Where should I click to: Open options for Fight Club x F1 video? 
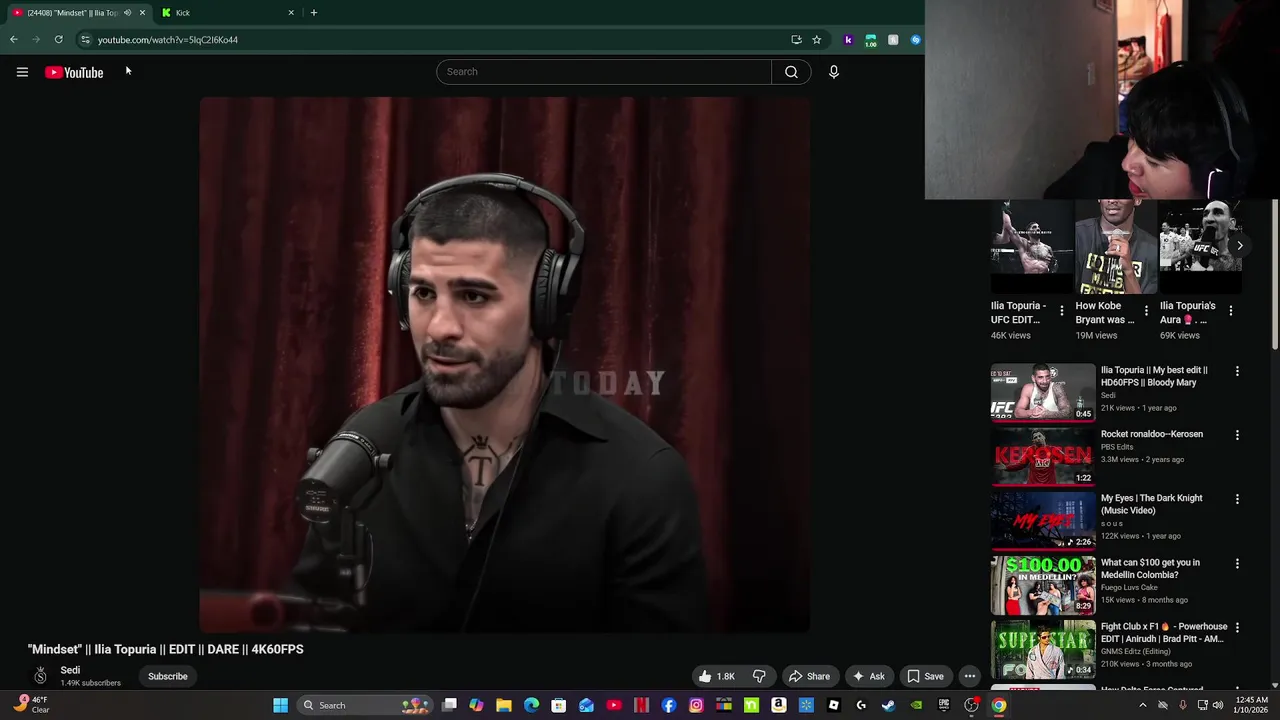[1237, 627]
